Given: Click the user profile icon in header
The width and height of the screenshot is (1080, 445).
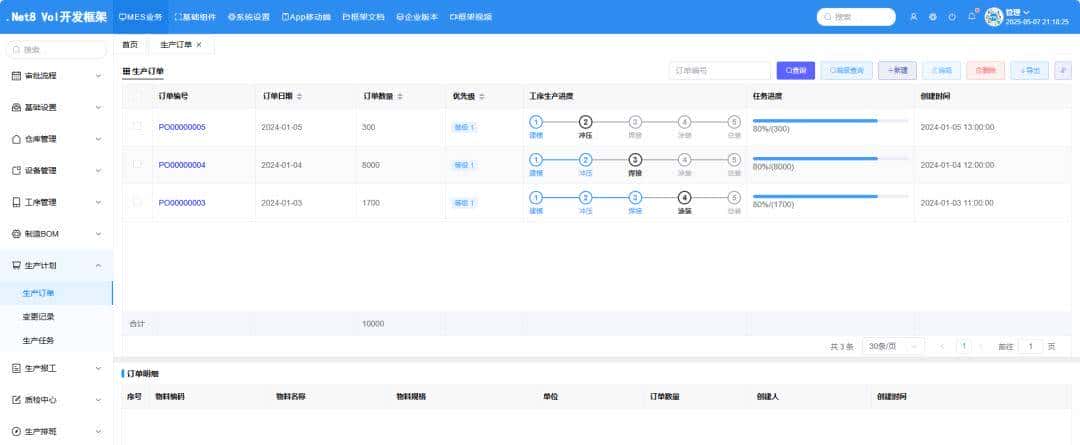Looking at the screenshot, I should [x=914, y=17].
